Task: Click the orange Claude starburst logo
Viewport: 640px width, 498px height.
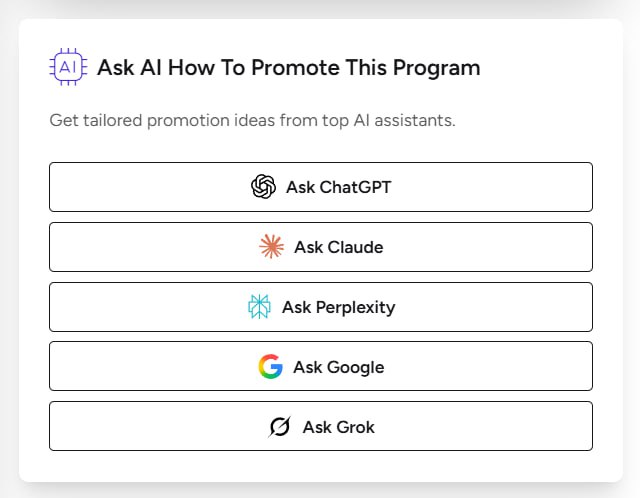Action: (271, 247)
